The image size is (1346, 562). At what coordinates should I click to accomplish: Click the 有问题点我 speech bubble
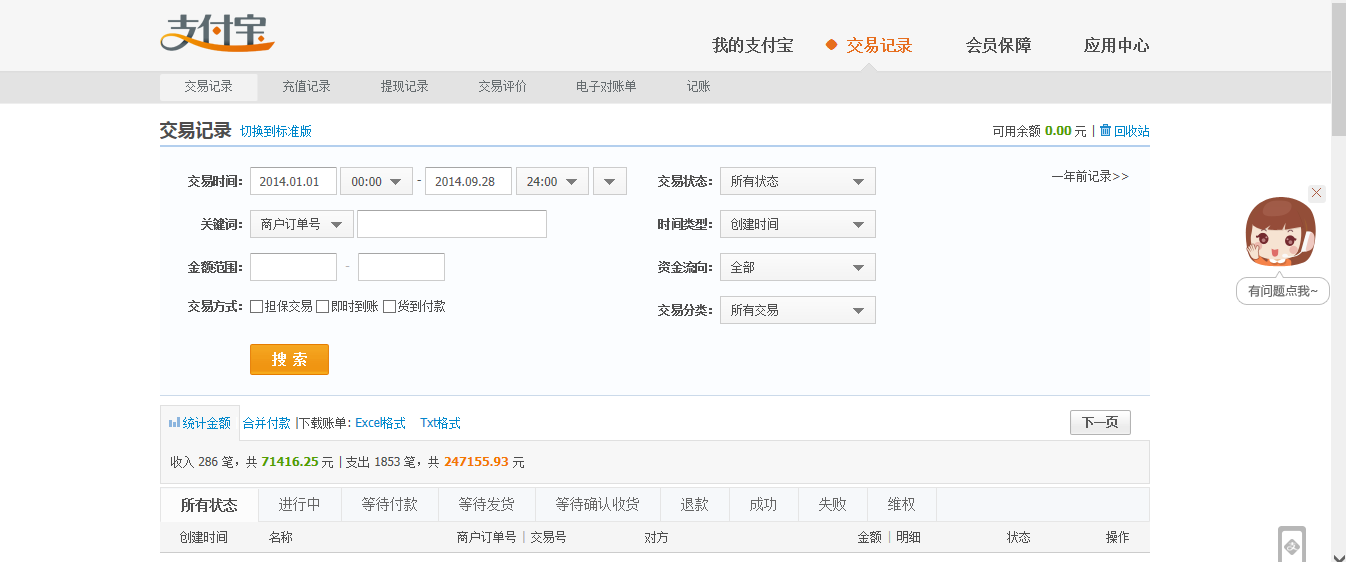click(x=1282, y=291)
